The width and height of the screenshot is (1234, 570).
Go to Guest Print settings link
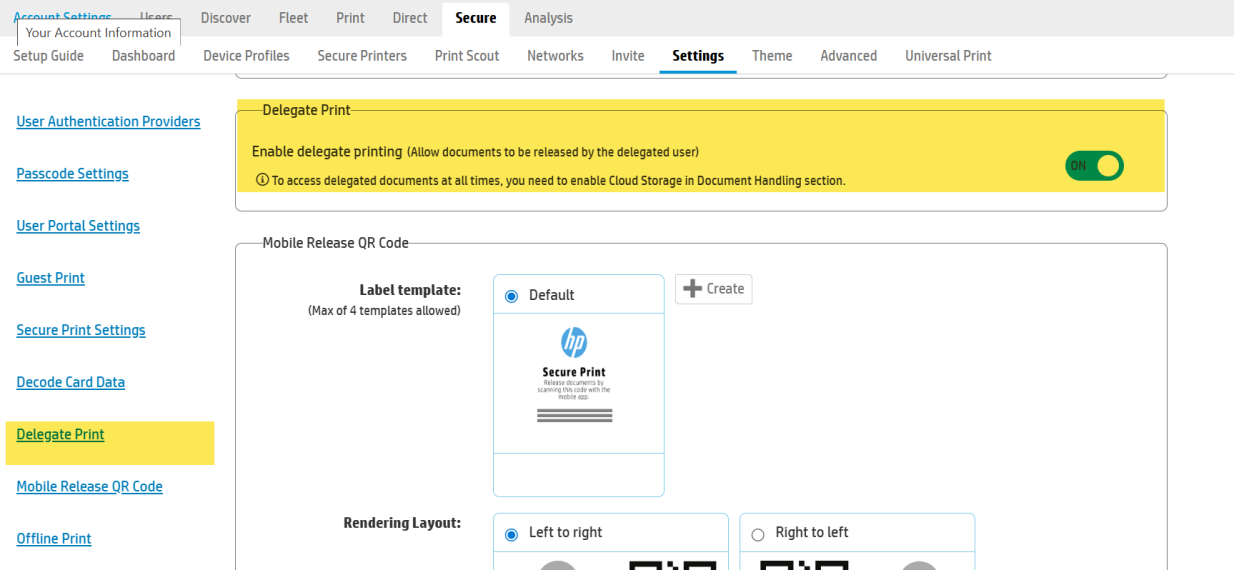tap(51, 278)
